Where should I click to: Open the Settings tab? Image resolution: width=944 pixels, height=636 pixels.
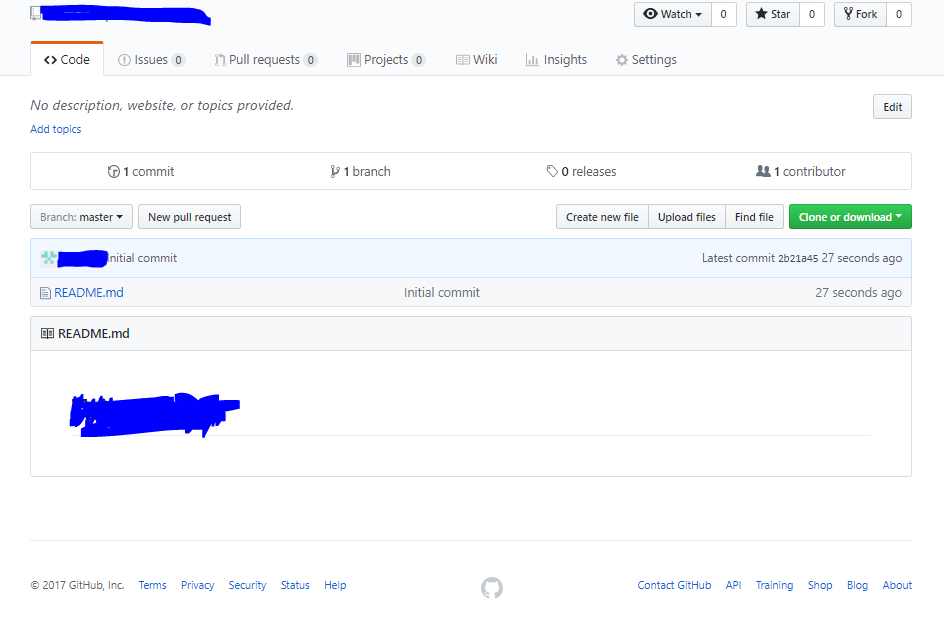646,60
